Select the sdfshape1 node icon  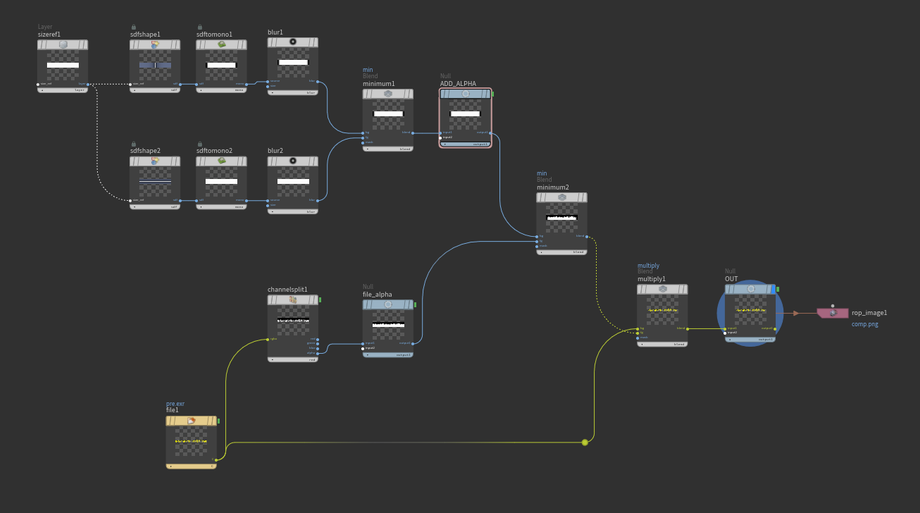click(x=155, y=45)
